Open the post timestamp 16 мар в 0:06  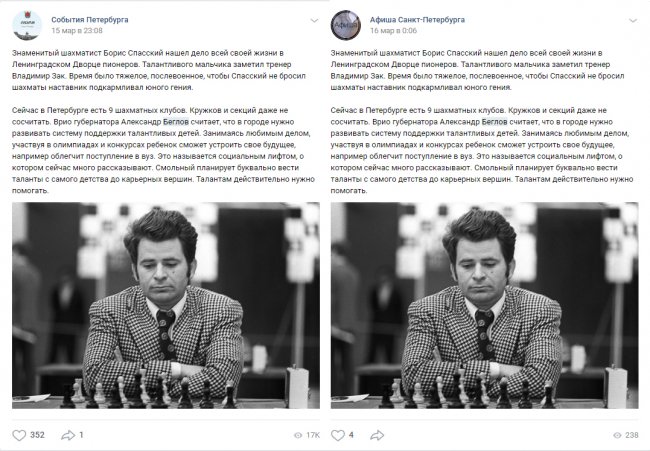point(393,30)
